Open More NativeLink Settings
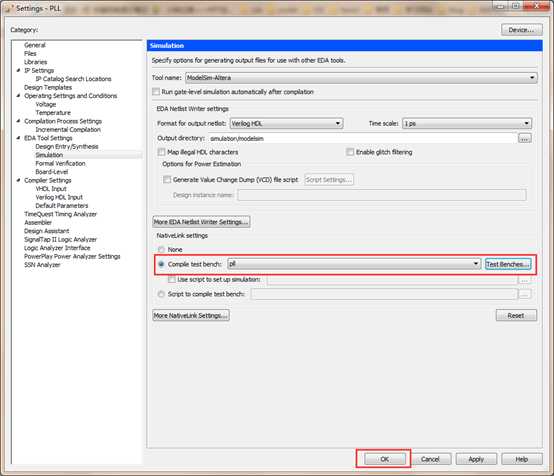Viewport: 554px width, 476px height. [x=191, y=315]
